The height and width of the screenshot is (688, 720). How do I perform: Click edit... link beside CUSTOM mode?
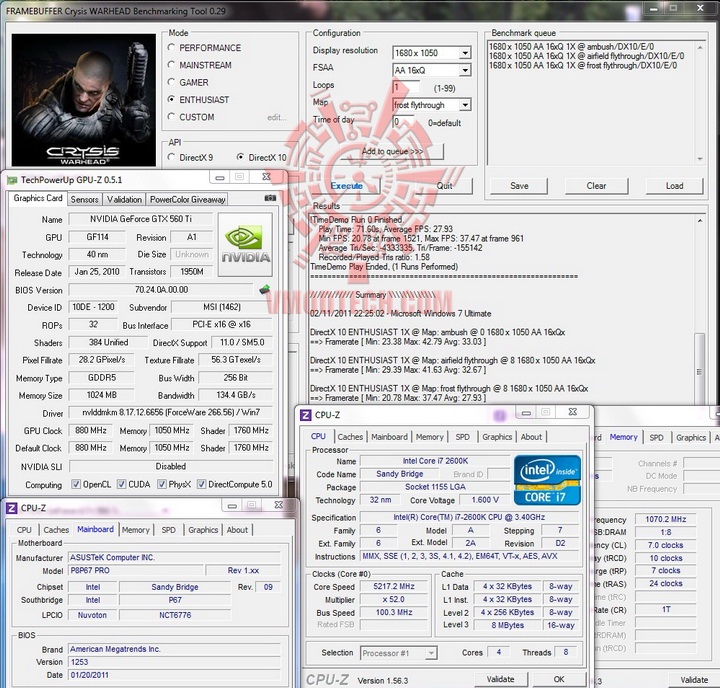[277, 117]
